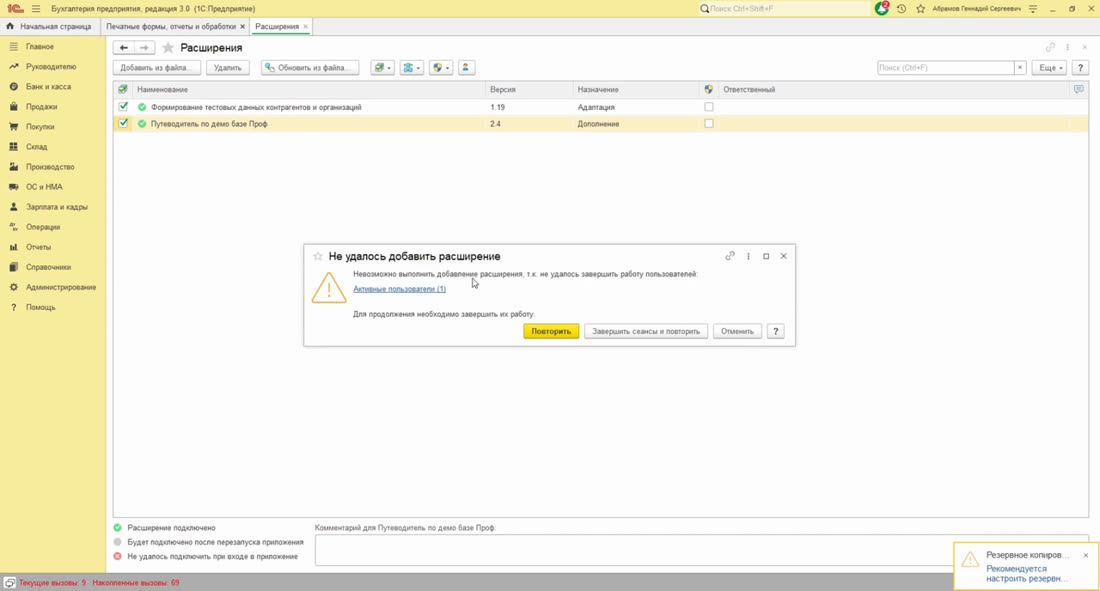Add Расширения page to favorites star
This screenshot has height=591, width=1100.
[x=168, y=48]
